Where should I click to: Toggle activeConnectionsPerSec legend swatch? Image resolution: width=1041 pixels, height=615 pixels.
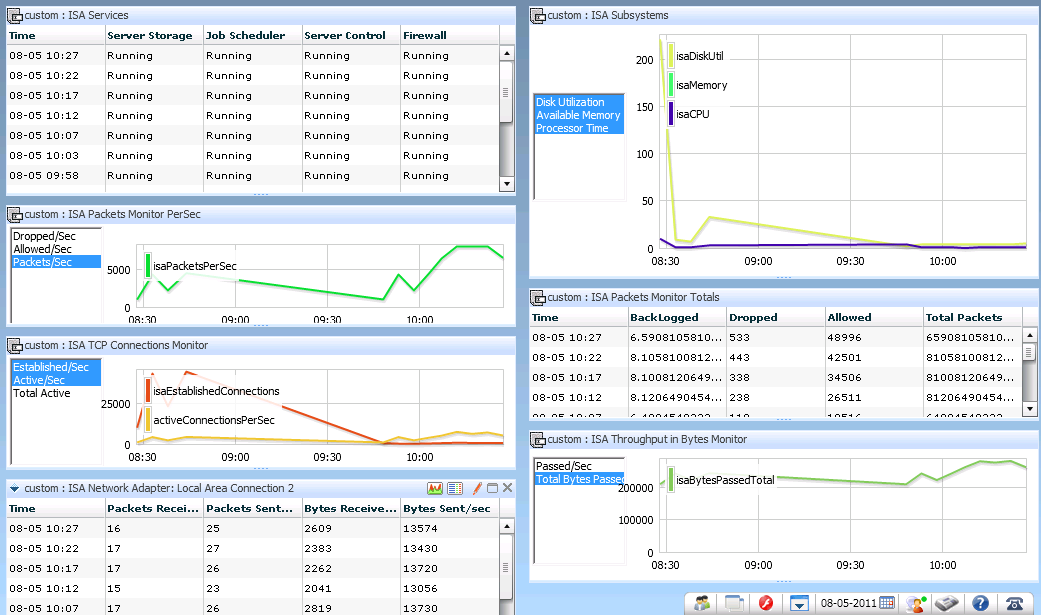click(148, 420)
